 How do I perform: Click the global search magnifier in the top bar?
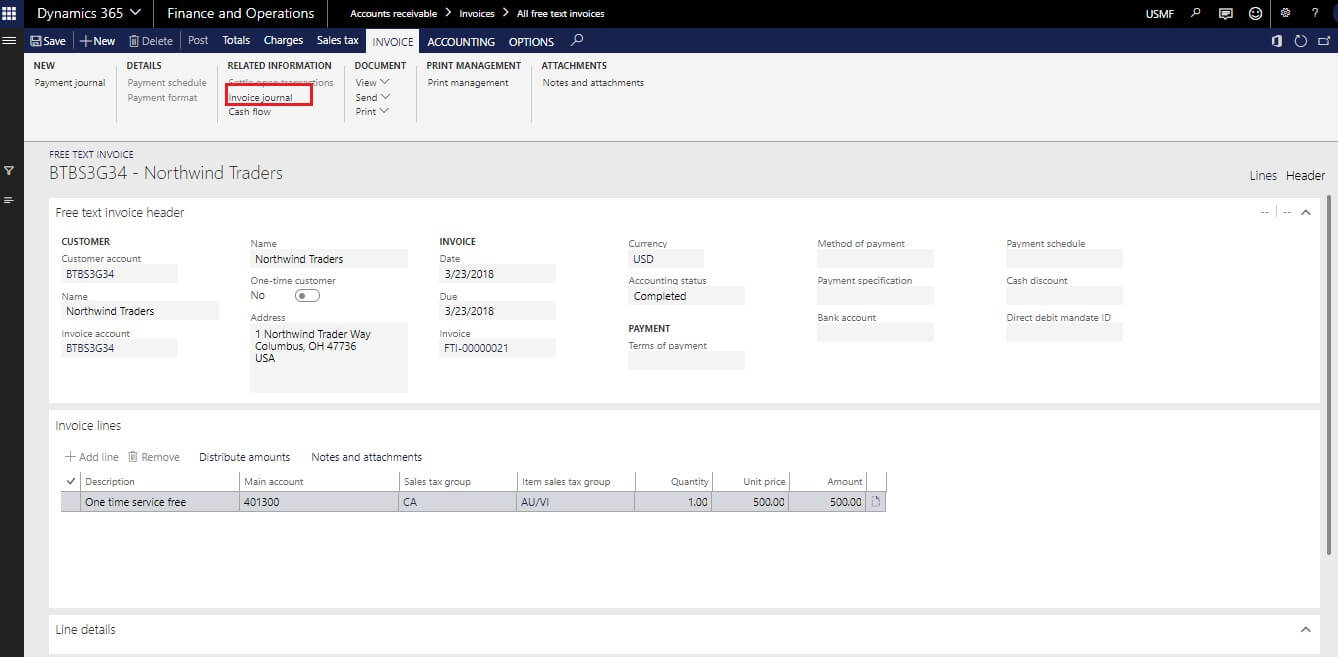pos(1196,13)
